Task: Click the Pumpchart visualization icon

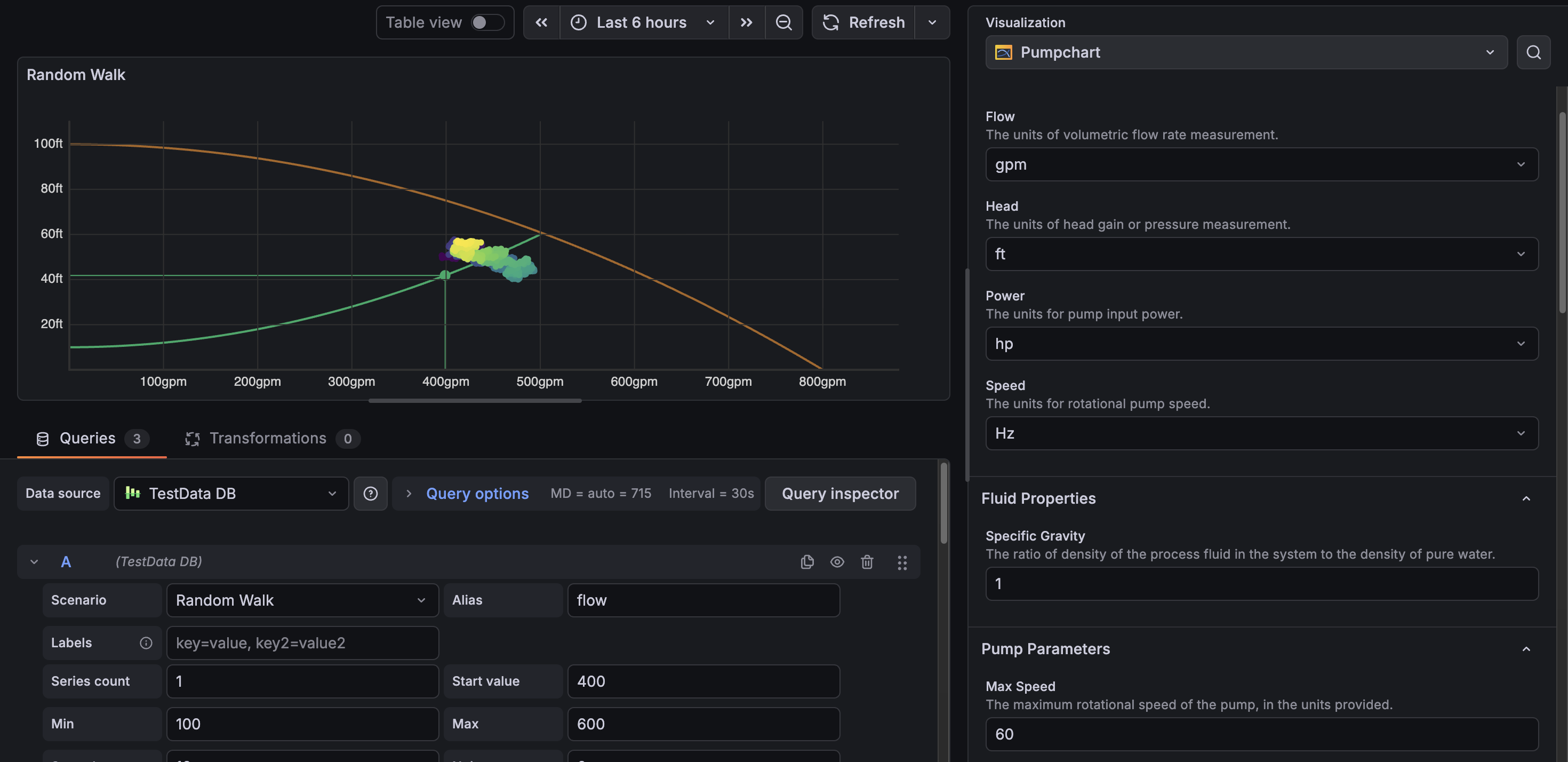Action: [1003, 52]
